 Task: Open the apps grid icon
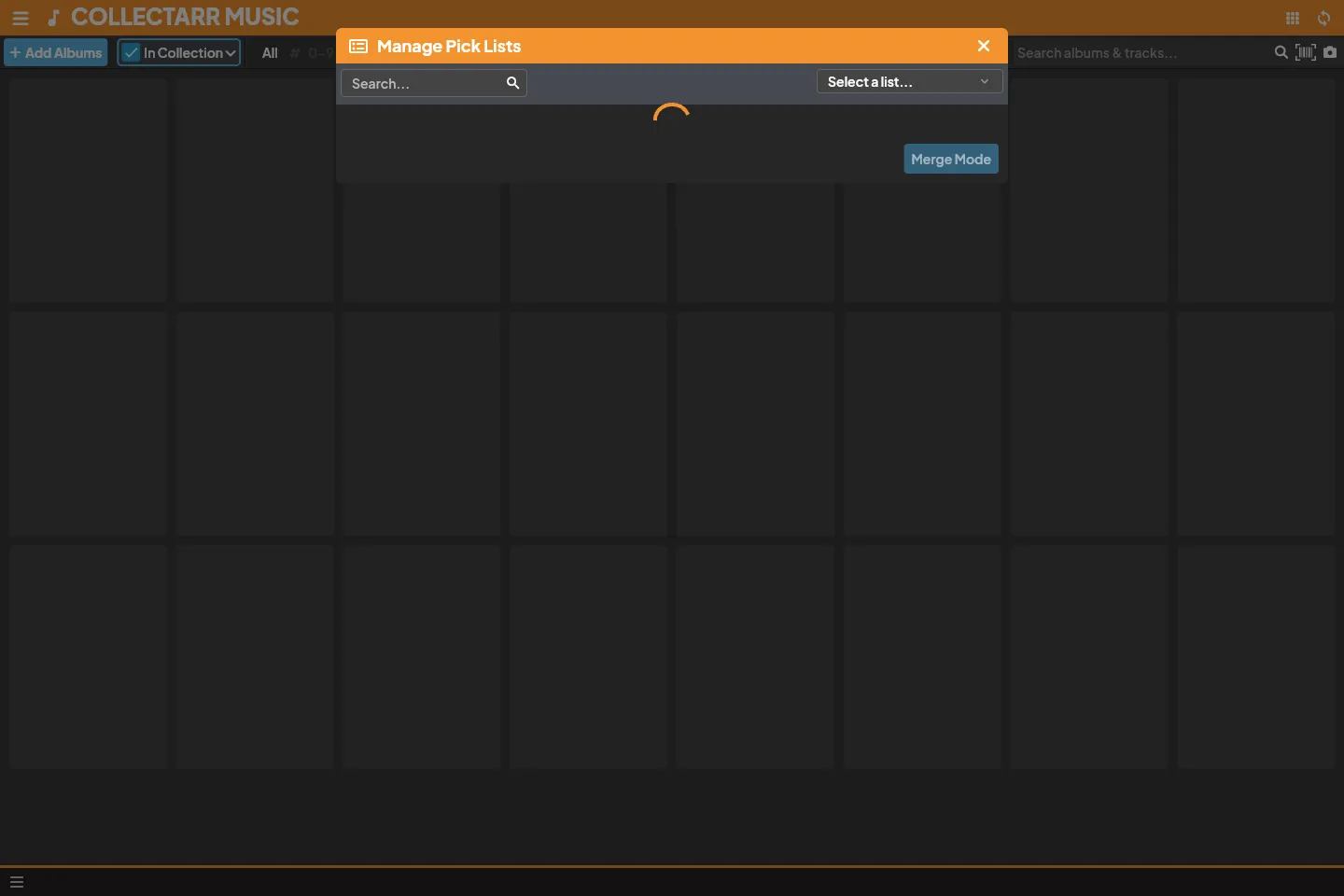1293,18
